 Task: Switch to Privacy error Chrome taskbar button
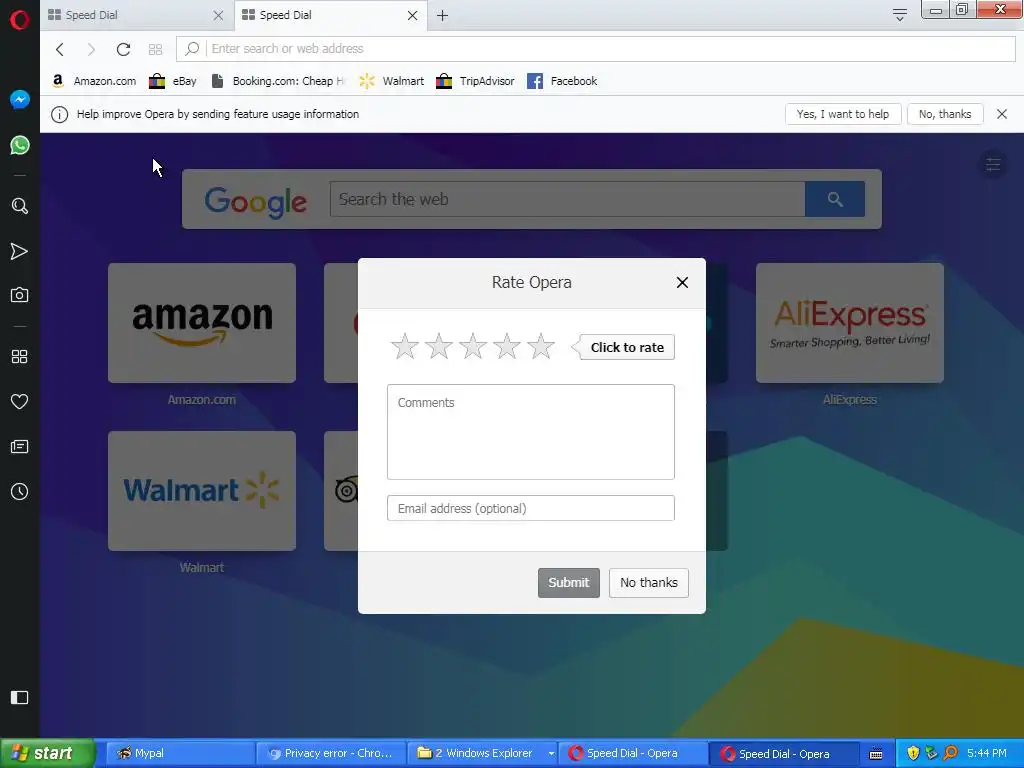coord(330,753)
